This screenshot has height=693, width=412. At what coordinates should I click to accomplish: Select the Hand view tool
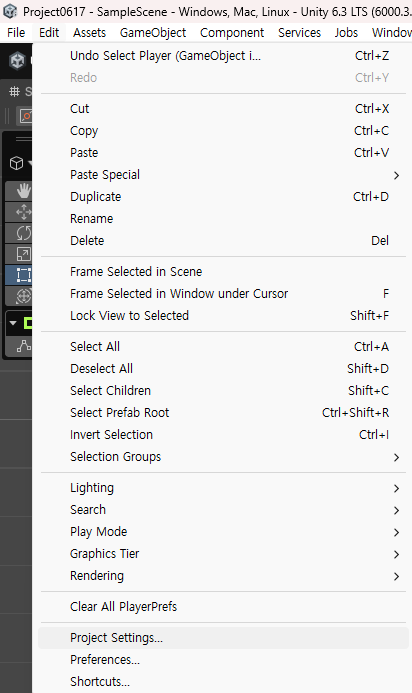pyautogui.click(x=23, y=191)
